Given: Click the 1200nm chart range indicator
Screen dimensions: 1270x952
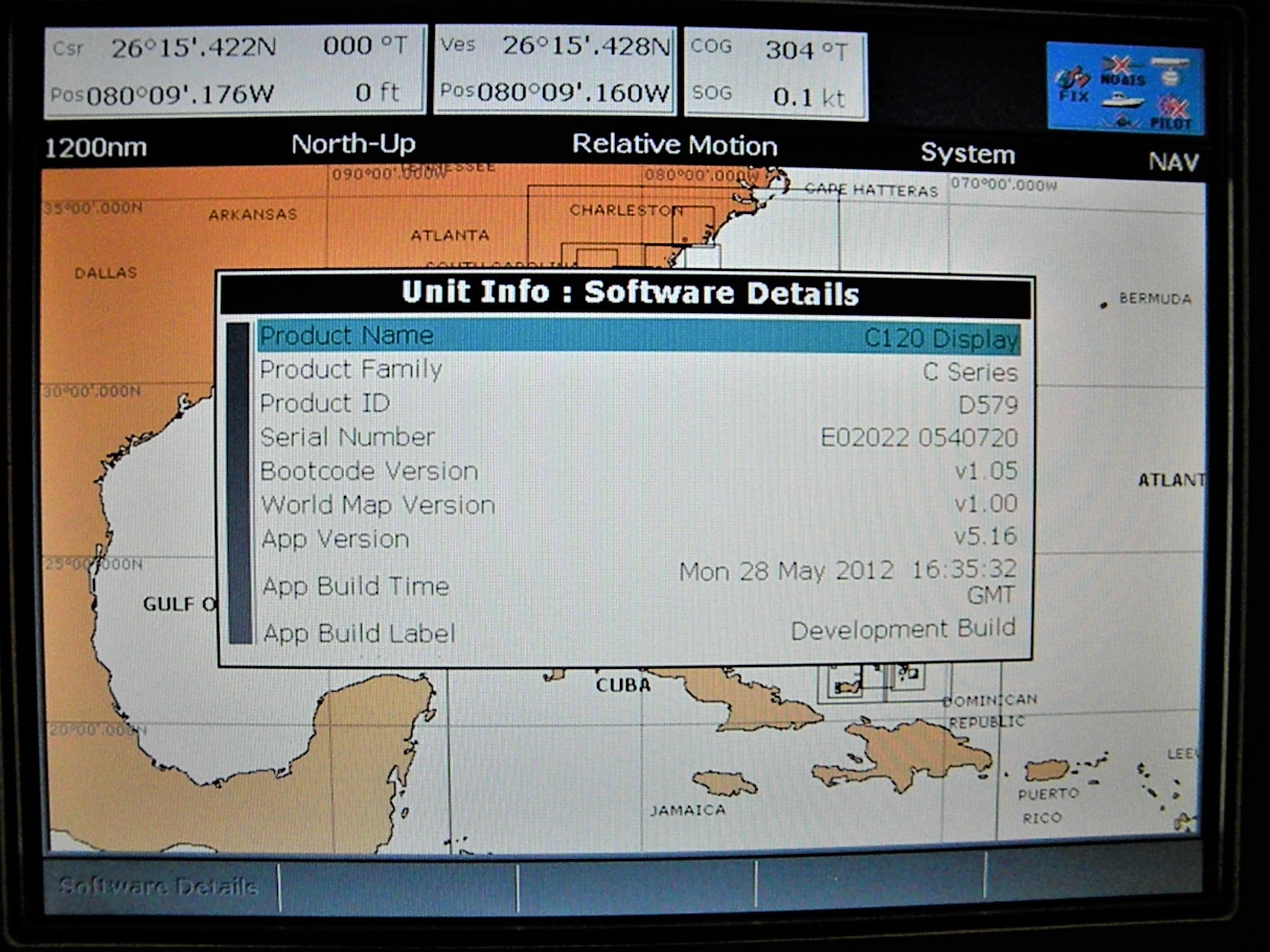Looking at the screenshot, I should pos(96,148).
